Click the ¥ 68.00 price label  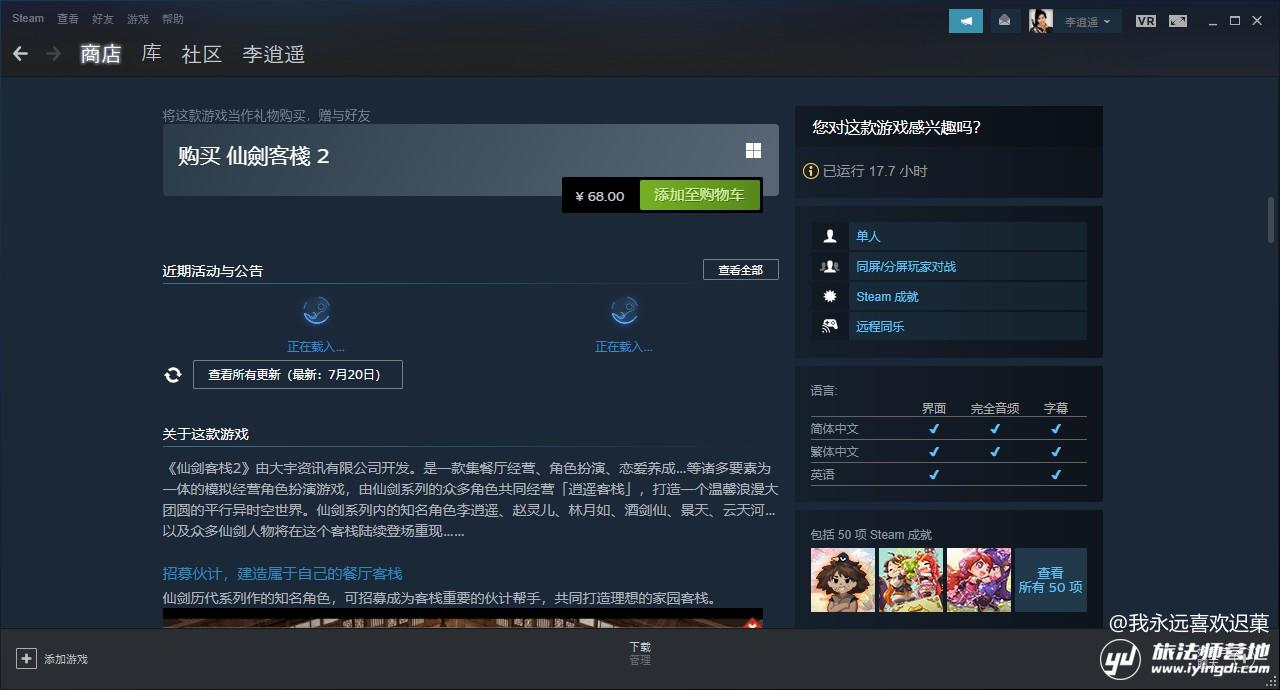click(x=600, y=196)
